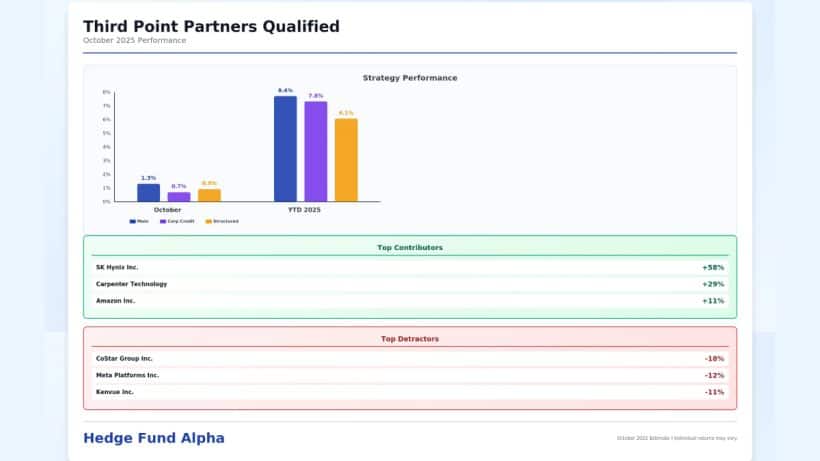The image size is (820, 461).
Task: Click the Third Point Partners Qualified title
Action: click(x=211, y=26)
